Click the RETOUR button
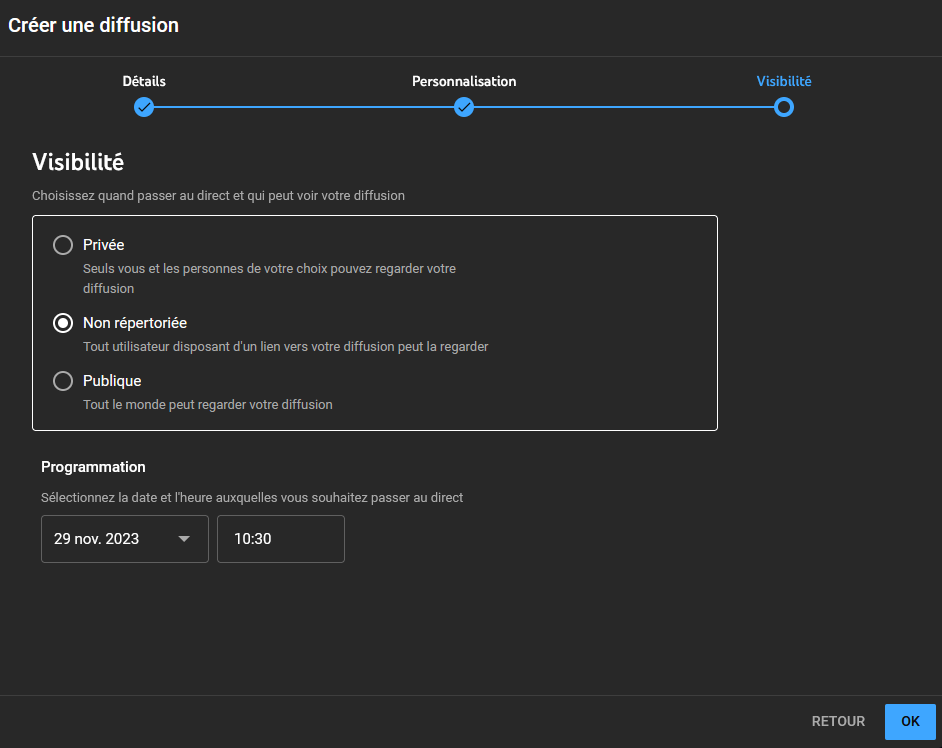942x748 pixels. point(838,721)
